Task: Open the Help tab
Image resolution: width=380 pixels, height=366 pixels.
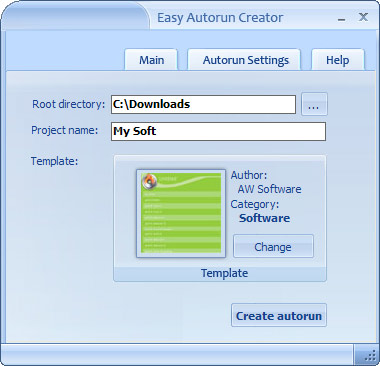Action: point(338,60)
